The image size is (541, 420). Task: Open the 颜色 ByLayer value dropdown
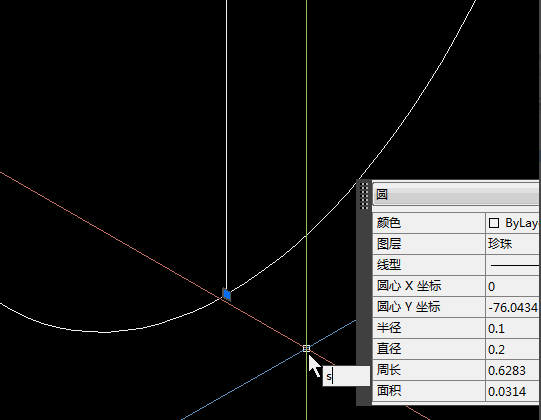(x=512, y=223)
